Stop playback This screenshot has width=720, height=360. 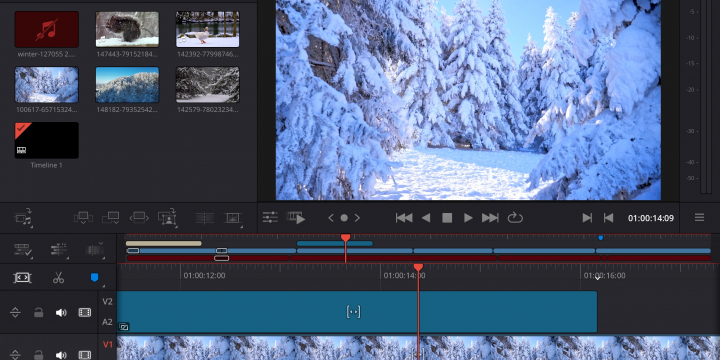447,218
